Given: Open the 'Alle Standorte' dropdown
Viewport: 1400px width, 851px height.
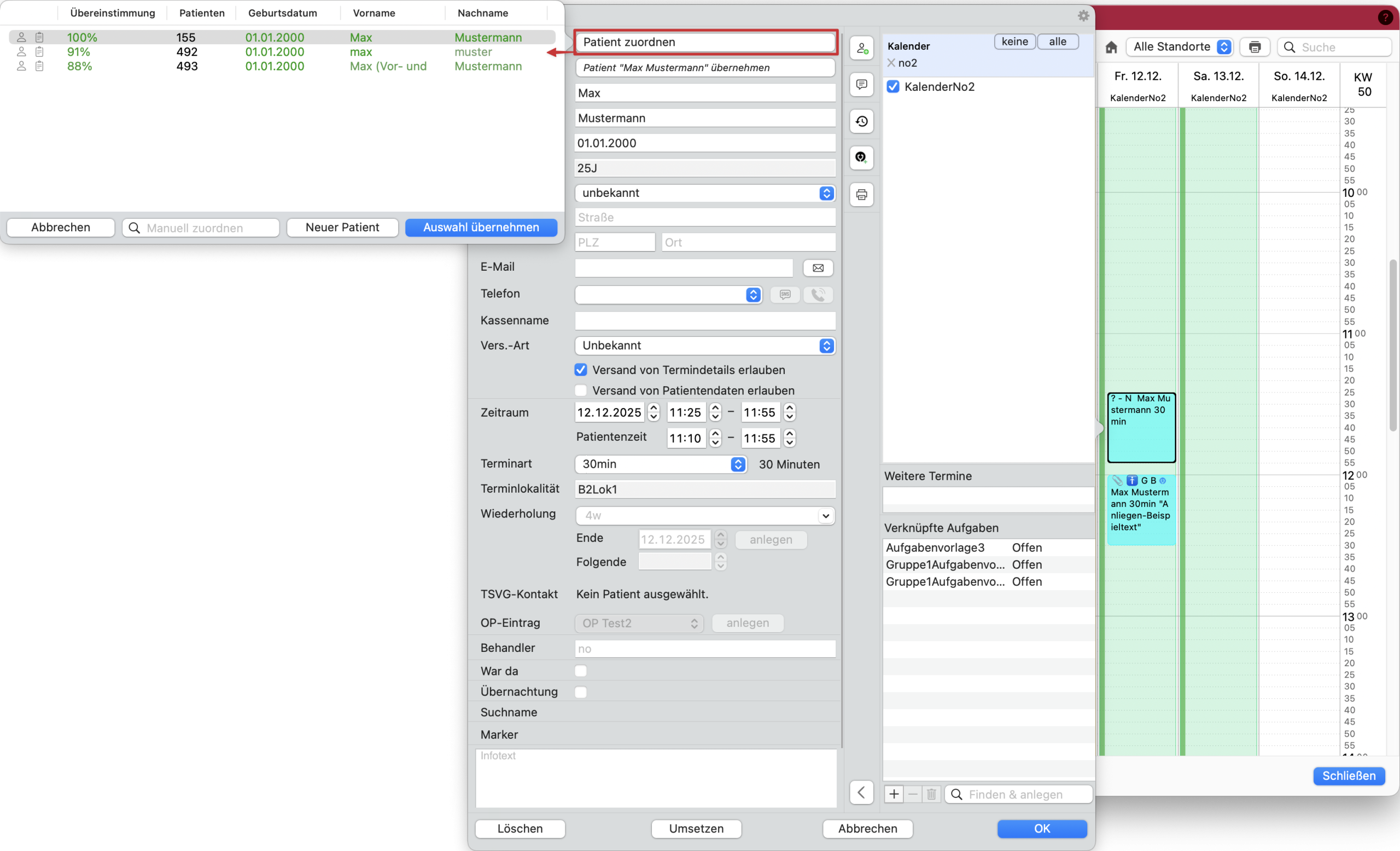Looking at the screenshot, I should 1180,46.
